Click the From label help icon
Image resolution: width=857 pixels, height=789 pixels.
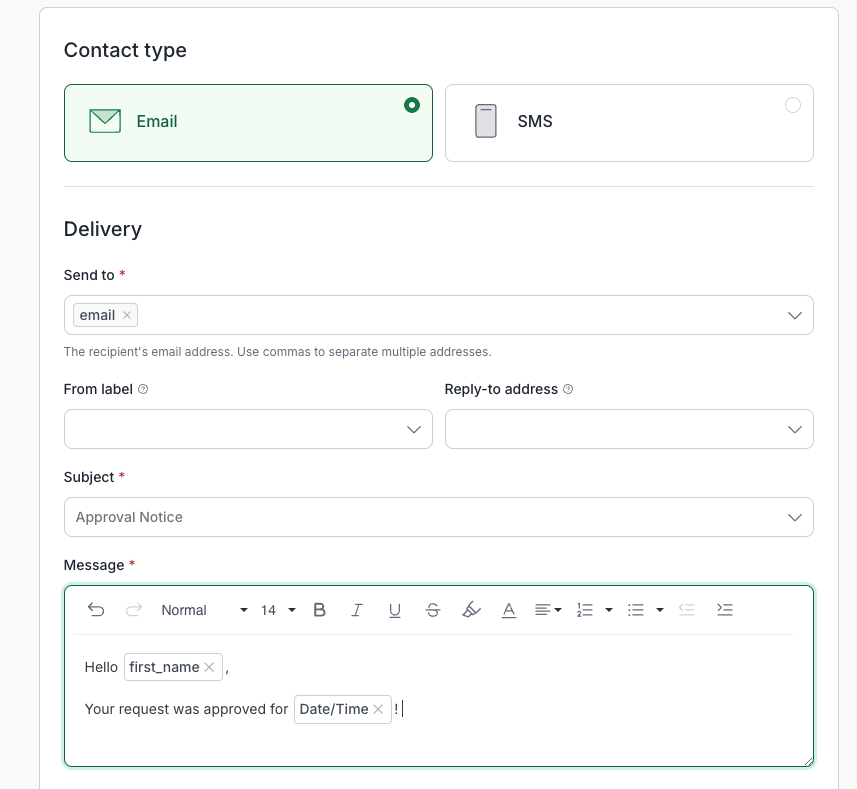point(143,389)
